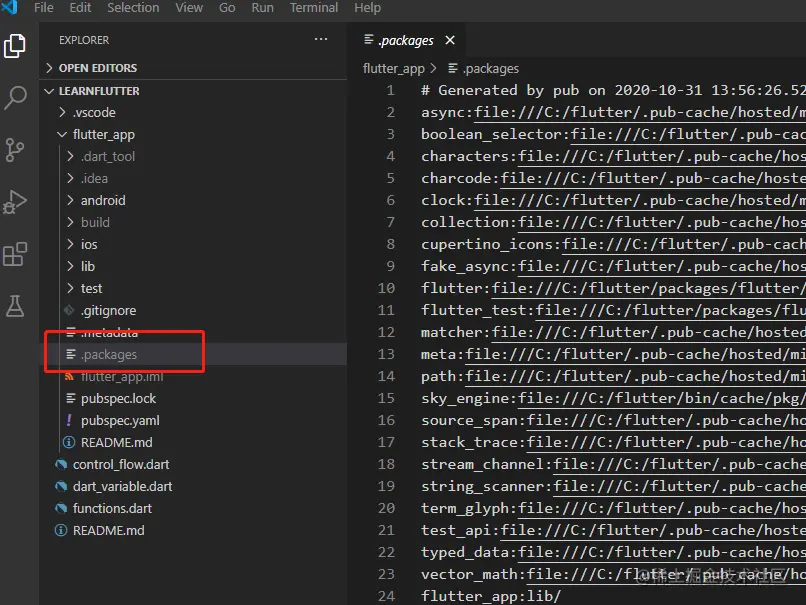
Task: Click the flutter_test file link on line 11
Action: (670, 310)
